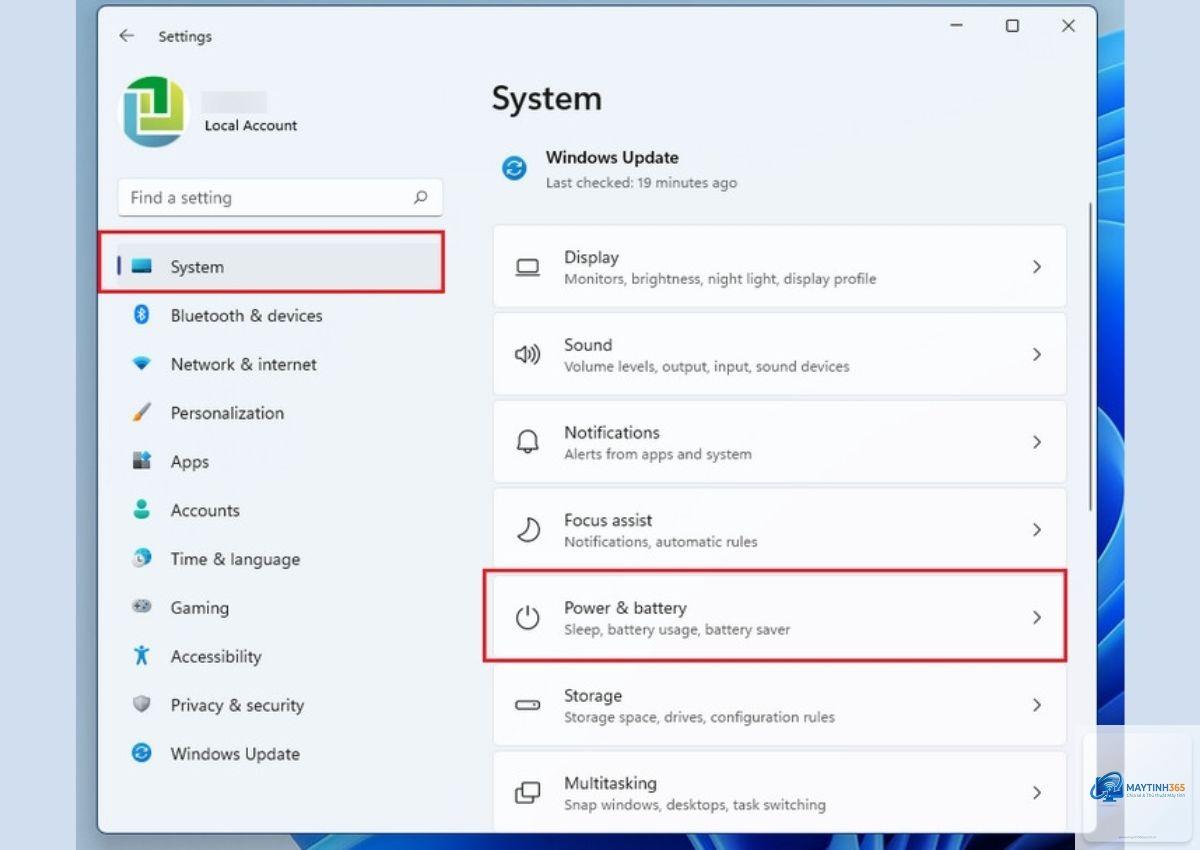Open Storage settings label
1200x850 pixels.
click(593, 695)
